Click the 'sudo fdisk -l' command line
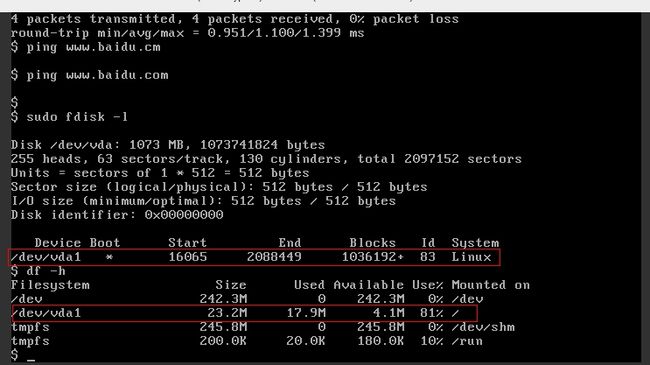Image resolution: width=650 pixels, height=365 pixels. [69, 117]
